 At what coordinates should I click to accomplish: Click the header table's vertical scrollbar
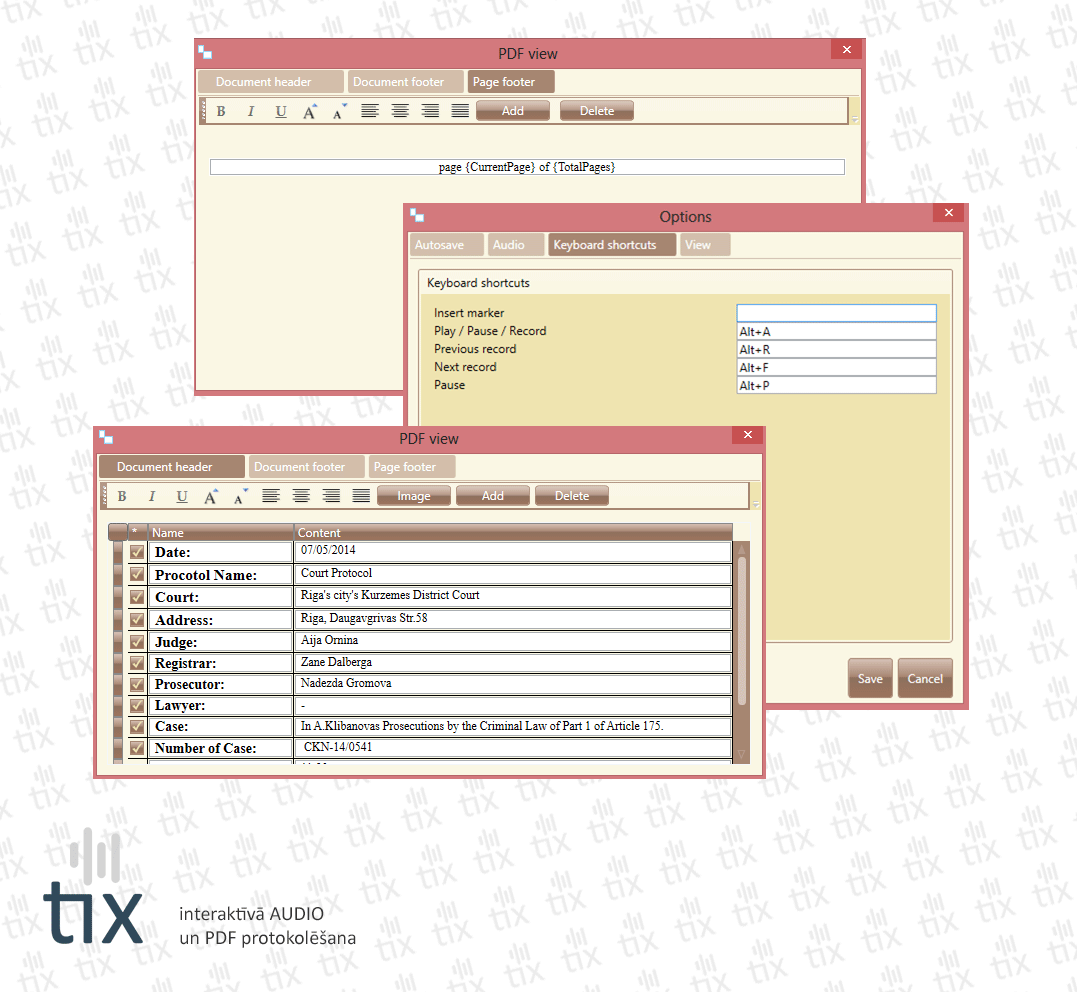click(x=741, y=630)
